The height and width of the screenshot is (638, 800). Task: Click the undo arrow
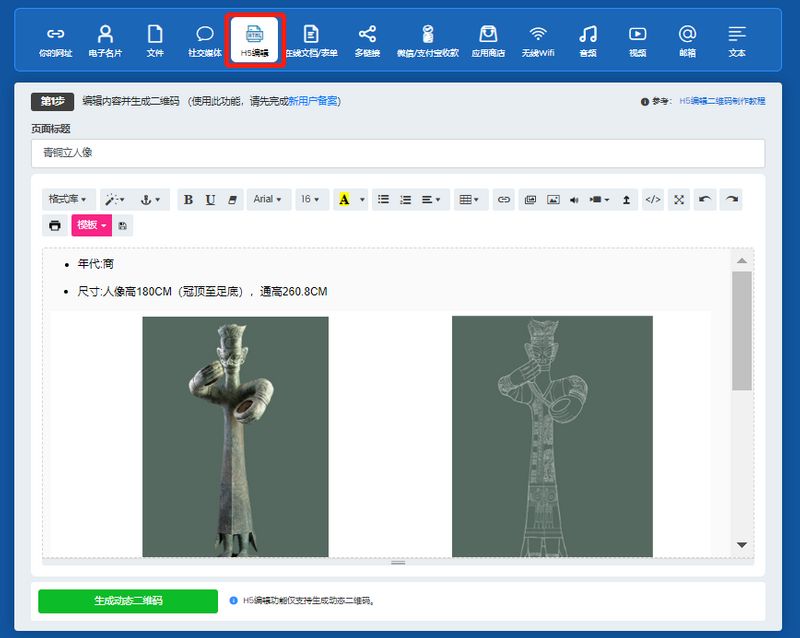click(x=705, y=200)
